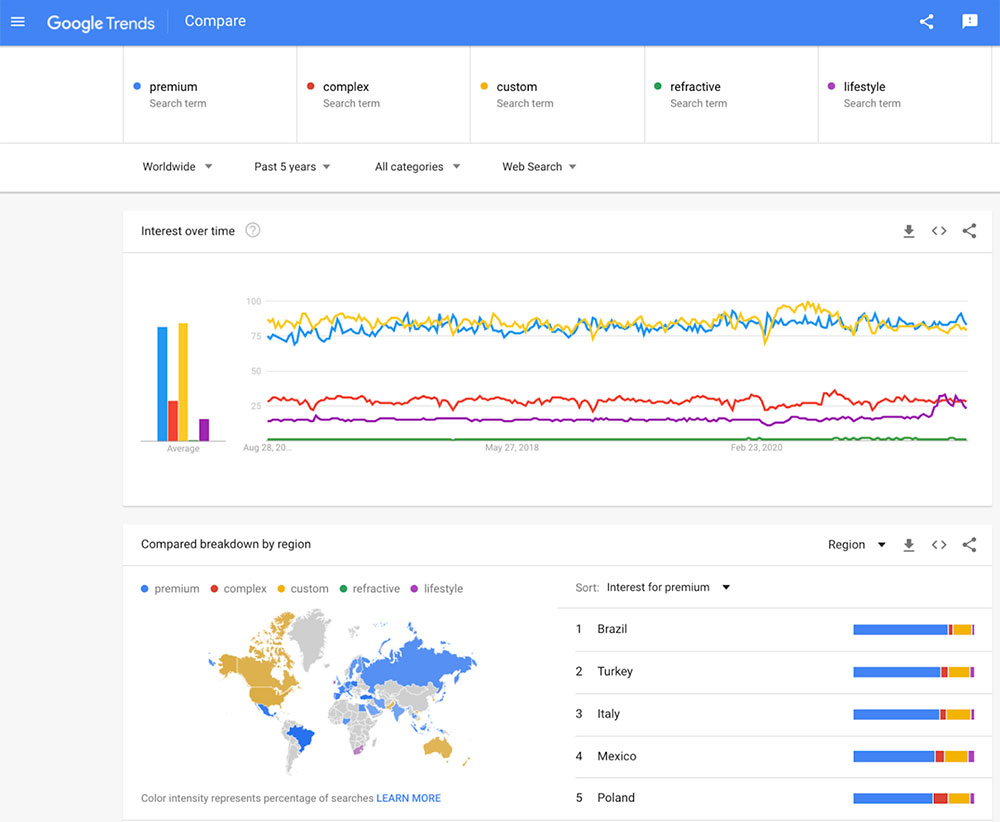Open embed code for regional breakdown

(939, 545)
